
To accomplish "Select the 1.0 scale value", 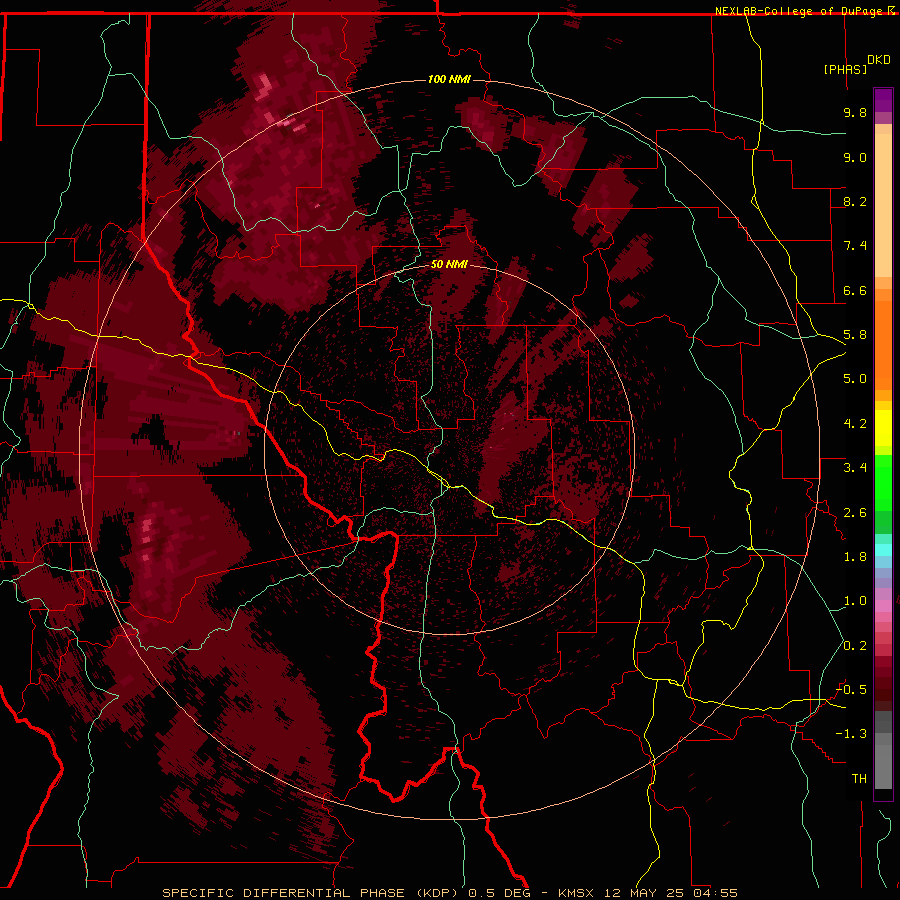I will coord(855,601).
